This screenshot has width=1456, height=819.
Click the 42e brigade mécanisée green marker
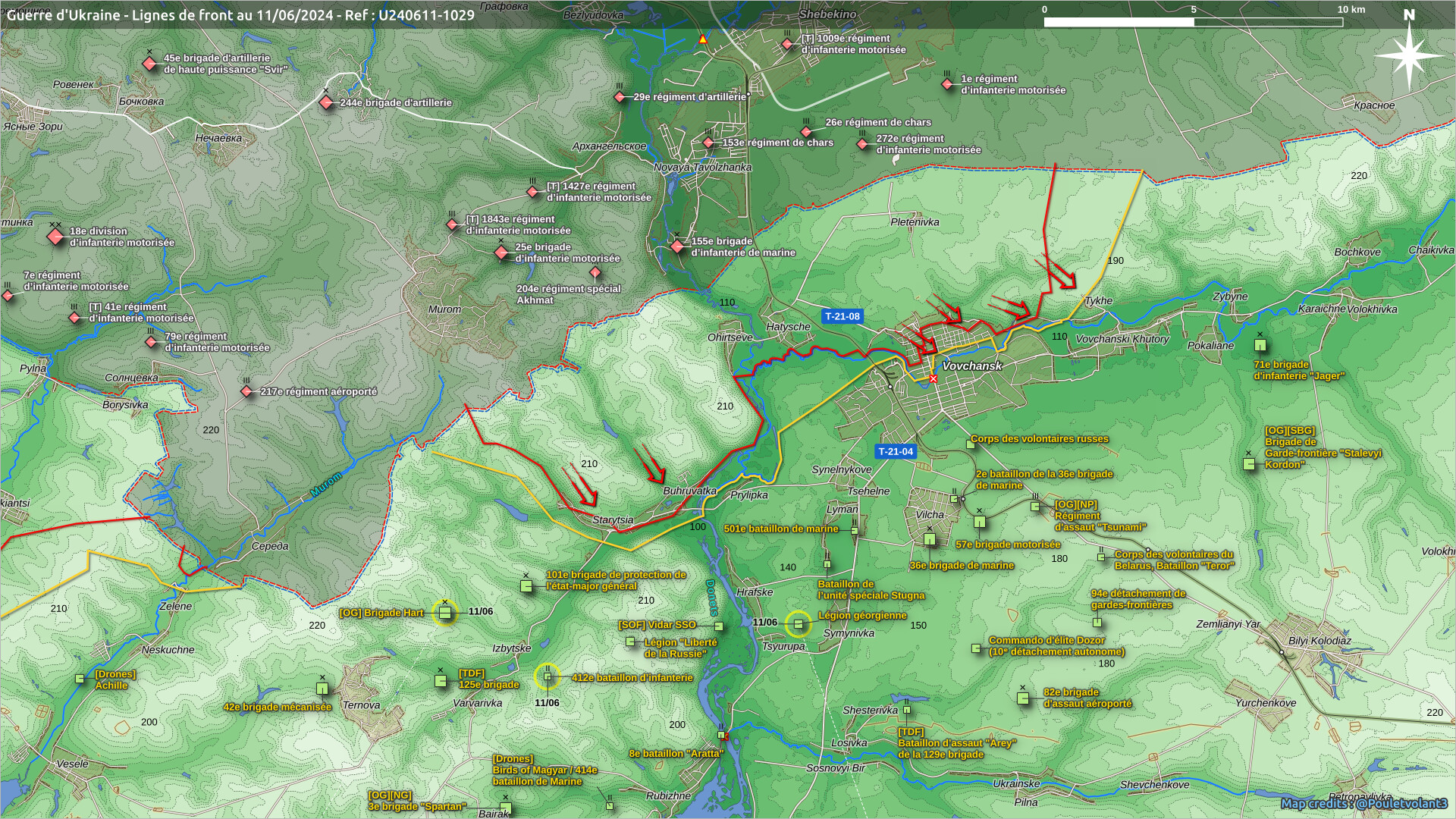(322, 689)
